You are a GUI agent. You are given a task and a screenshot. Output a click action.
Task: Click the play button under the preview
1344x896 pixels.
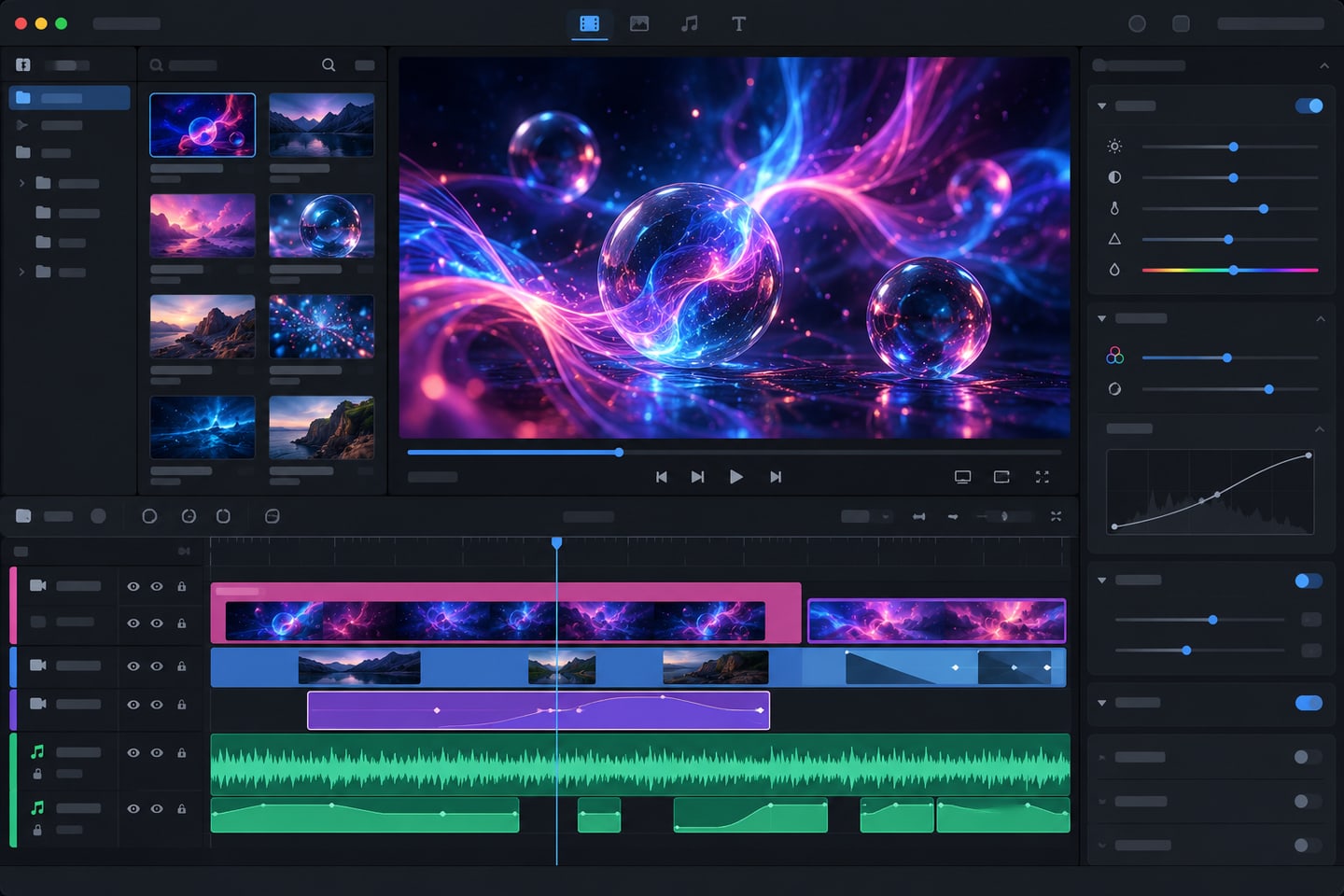(x=736, y=477)
